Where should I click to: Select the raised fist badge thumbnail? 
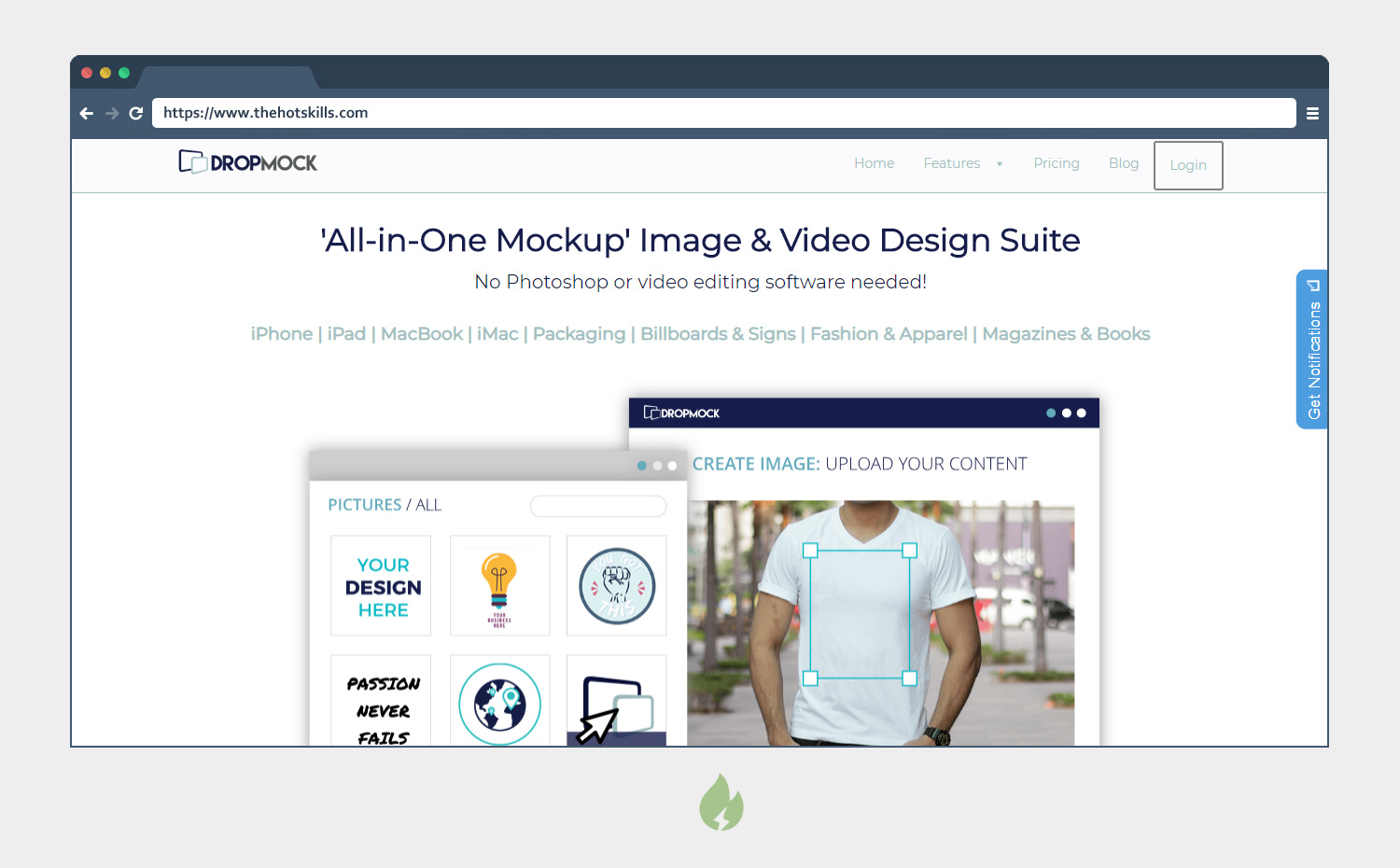617,586
